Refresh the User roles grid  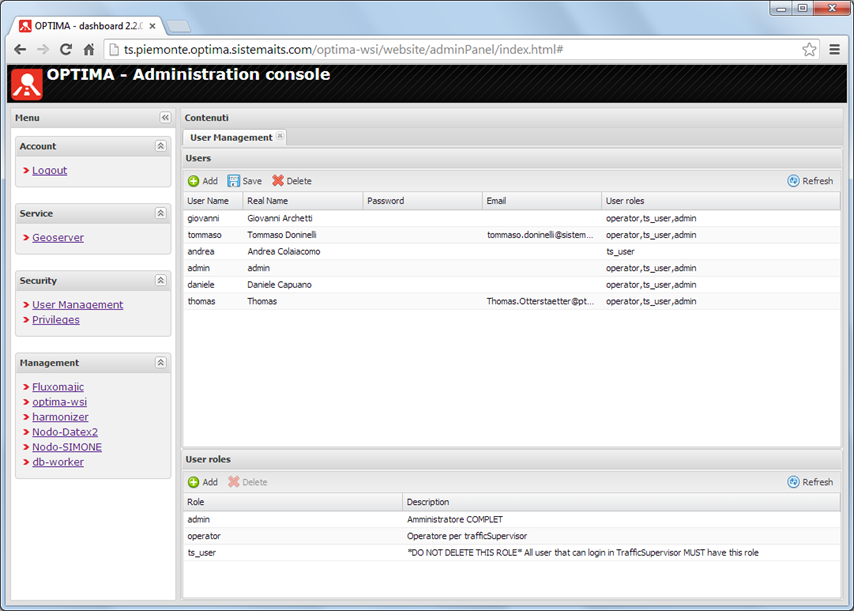(810, 482)
